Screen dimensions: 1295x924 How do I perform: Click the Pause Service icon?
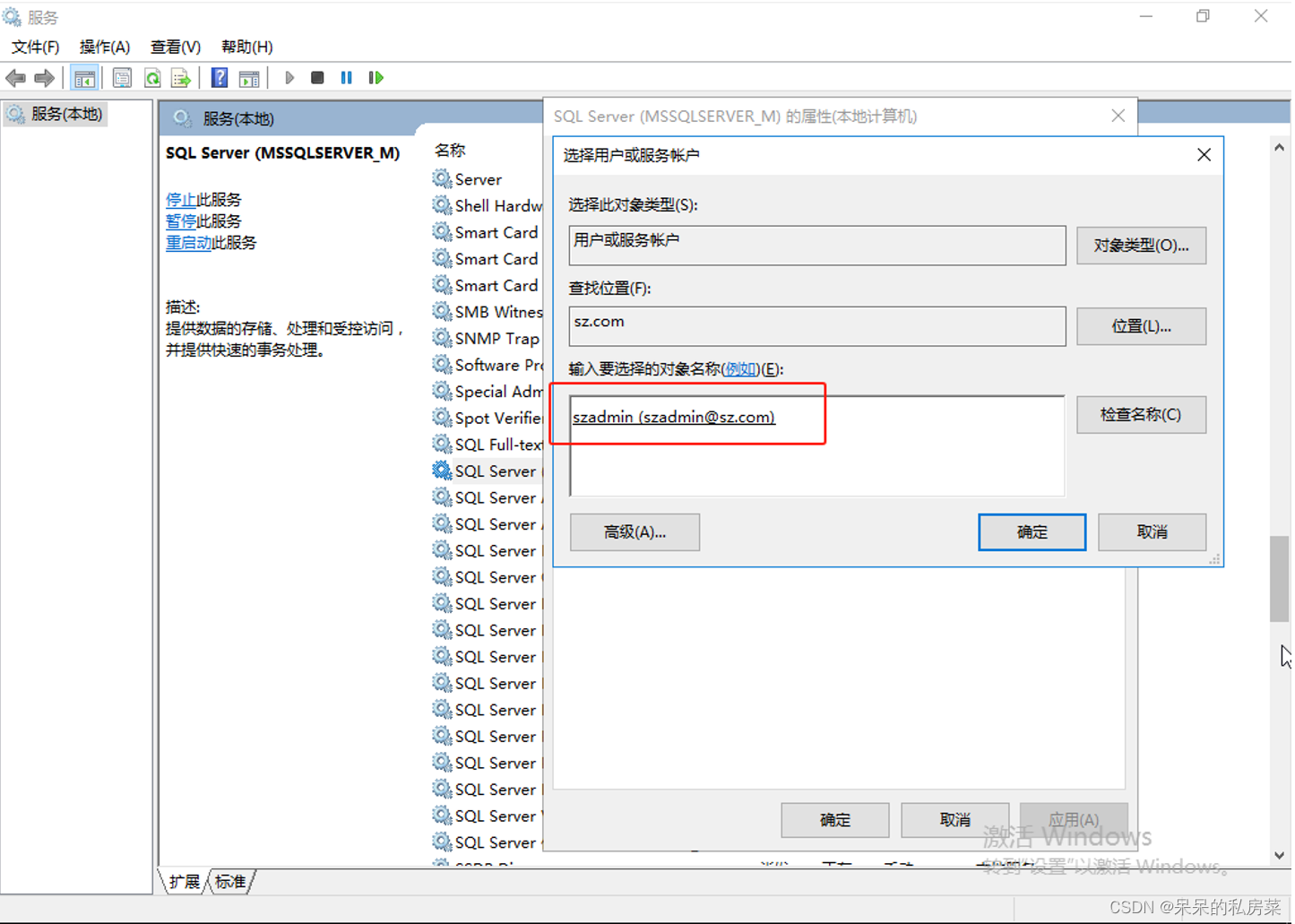[x=347, y=78]
